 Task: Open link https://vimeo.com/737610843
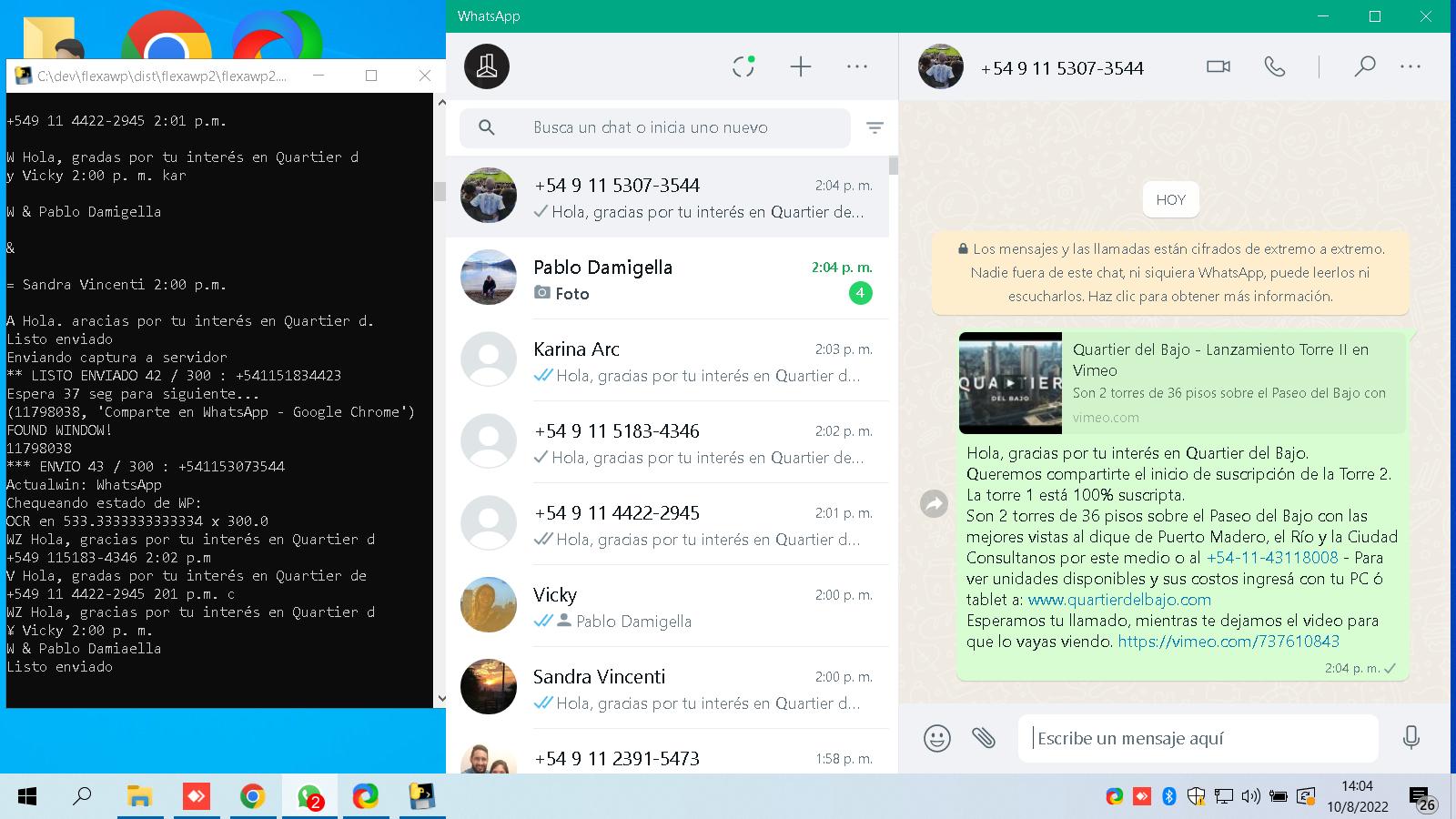1228,642
